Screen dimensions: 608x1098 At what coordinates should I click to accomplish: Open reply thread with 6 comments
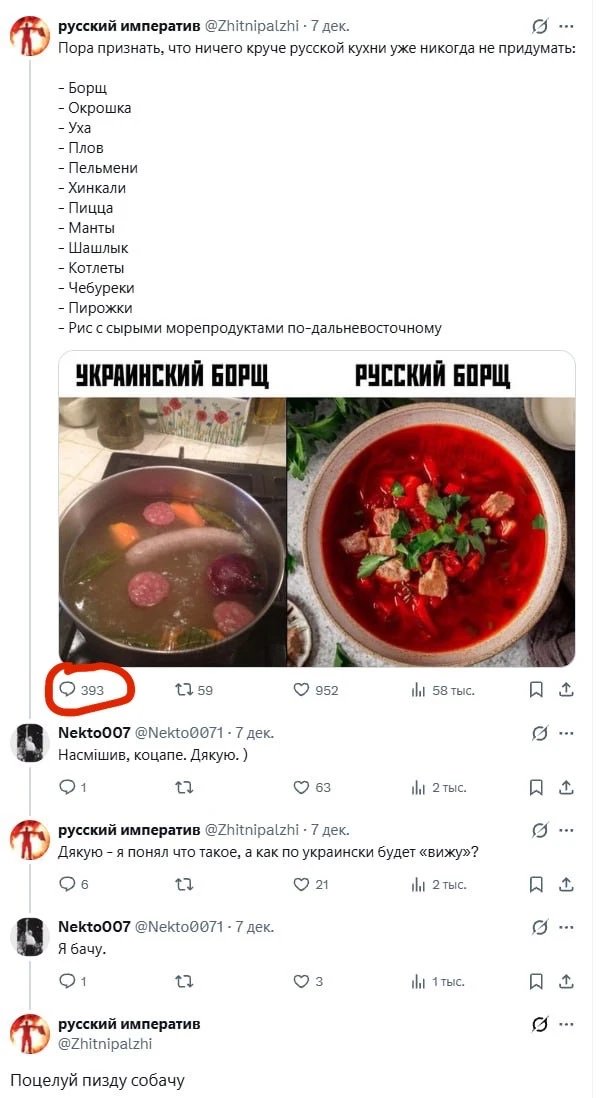pos(74,884)
